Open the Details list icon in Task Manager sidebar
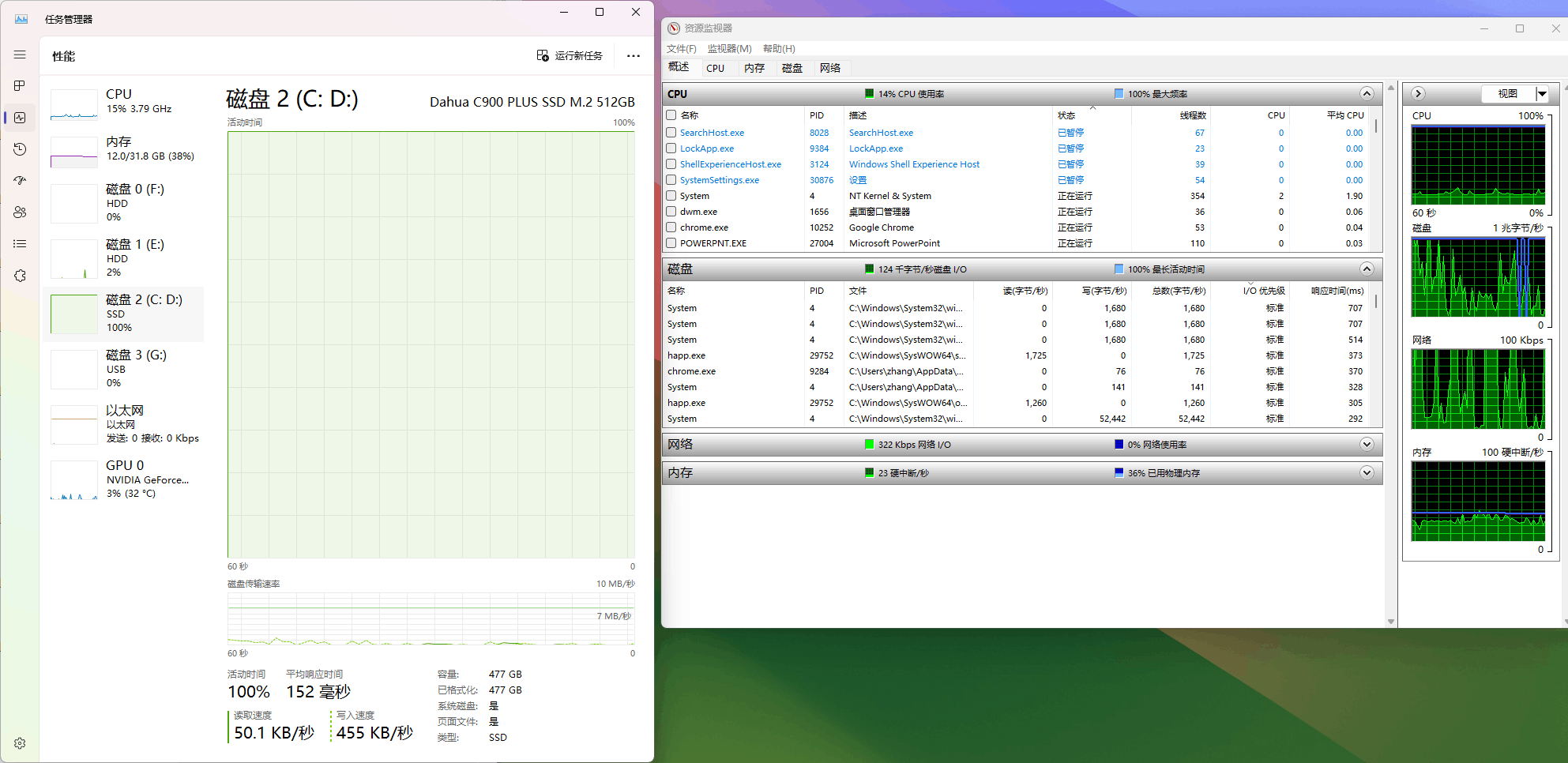 point(20,243)
